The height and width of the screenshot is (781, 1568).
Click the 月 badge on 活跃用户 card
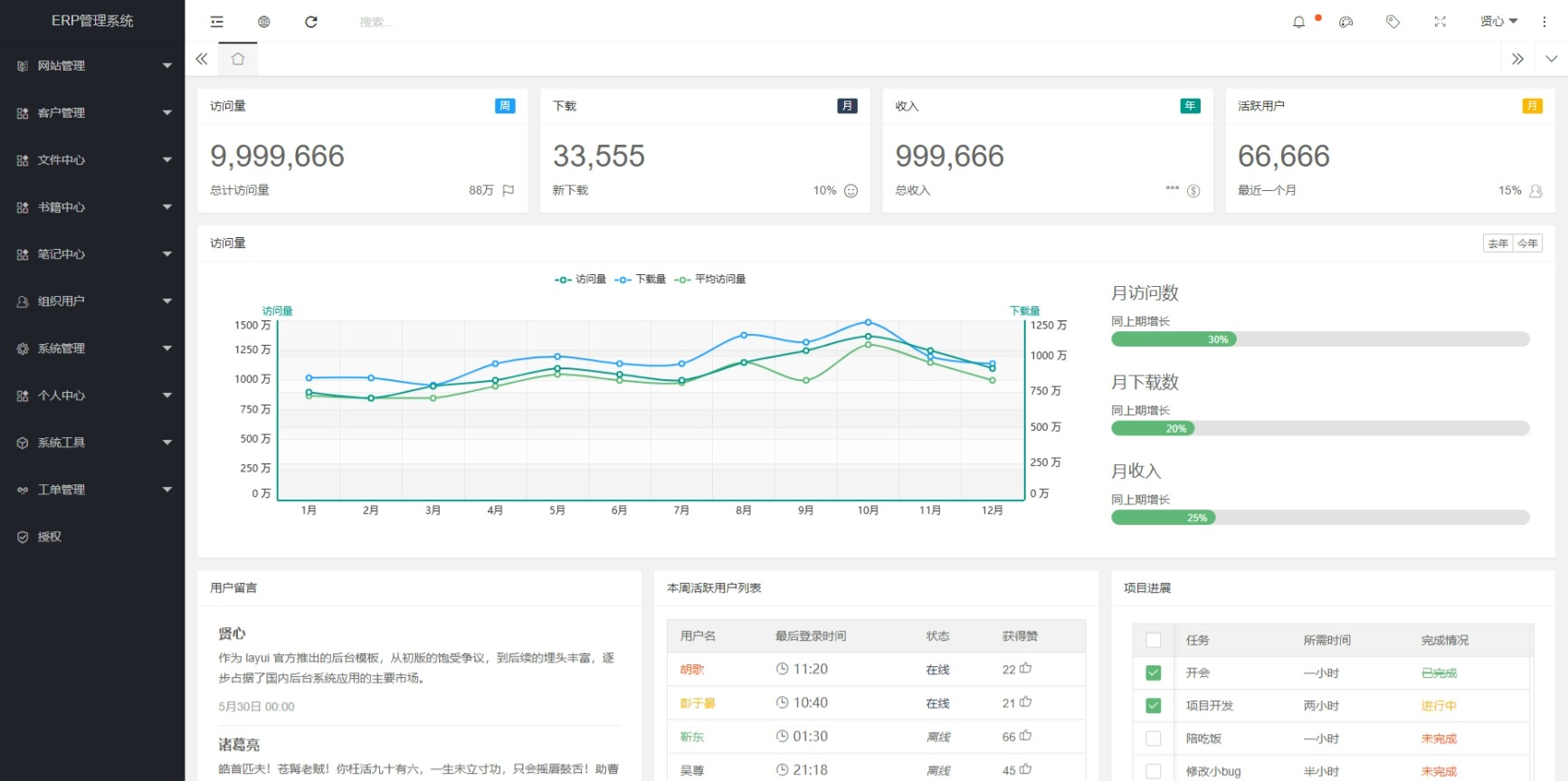point(1532,106)
